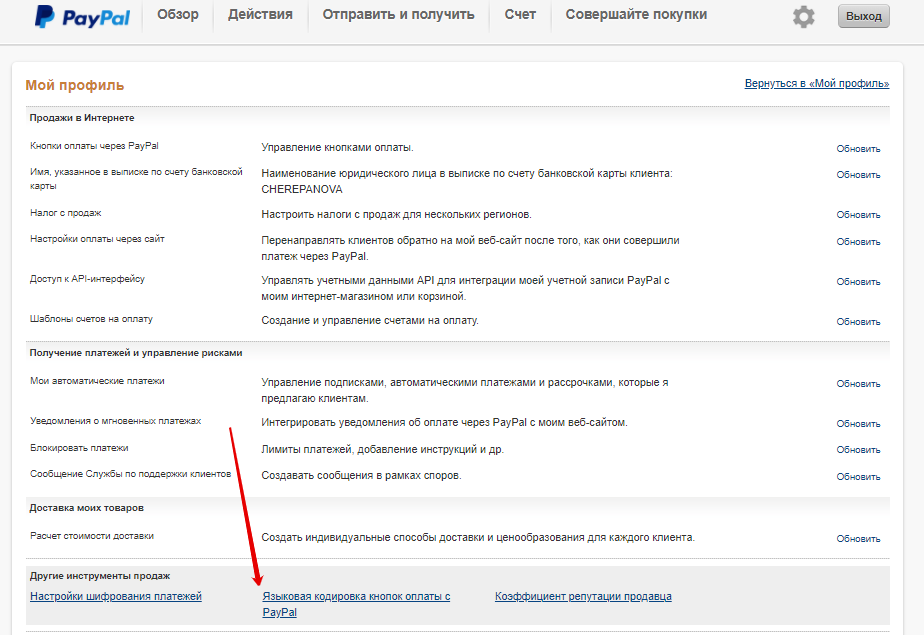
Task: Click the PayPal logo
Action: pyautogui.click(x=82, y=17)
